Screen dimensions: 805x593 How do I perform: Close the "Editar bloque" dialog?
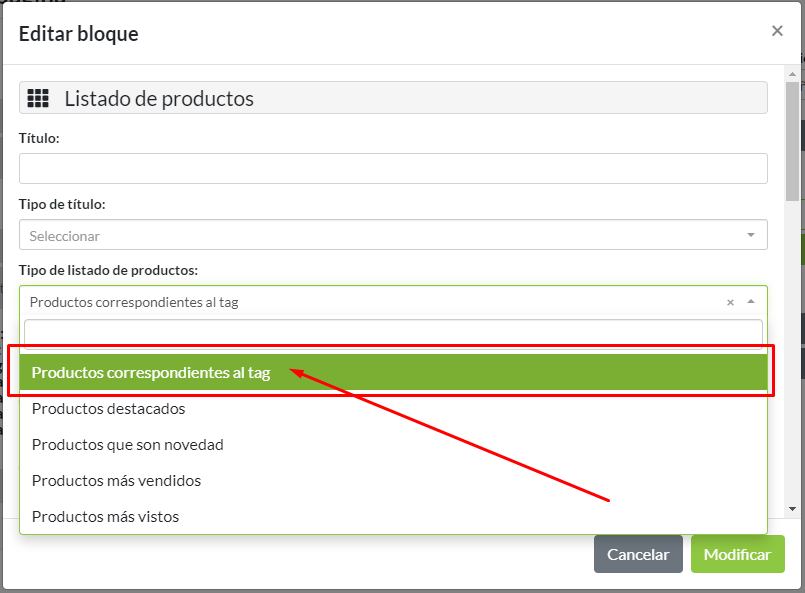(x=777, y=30)
